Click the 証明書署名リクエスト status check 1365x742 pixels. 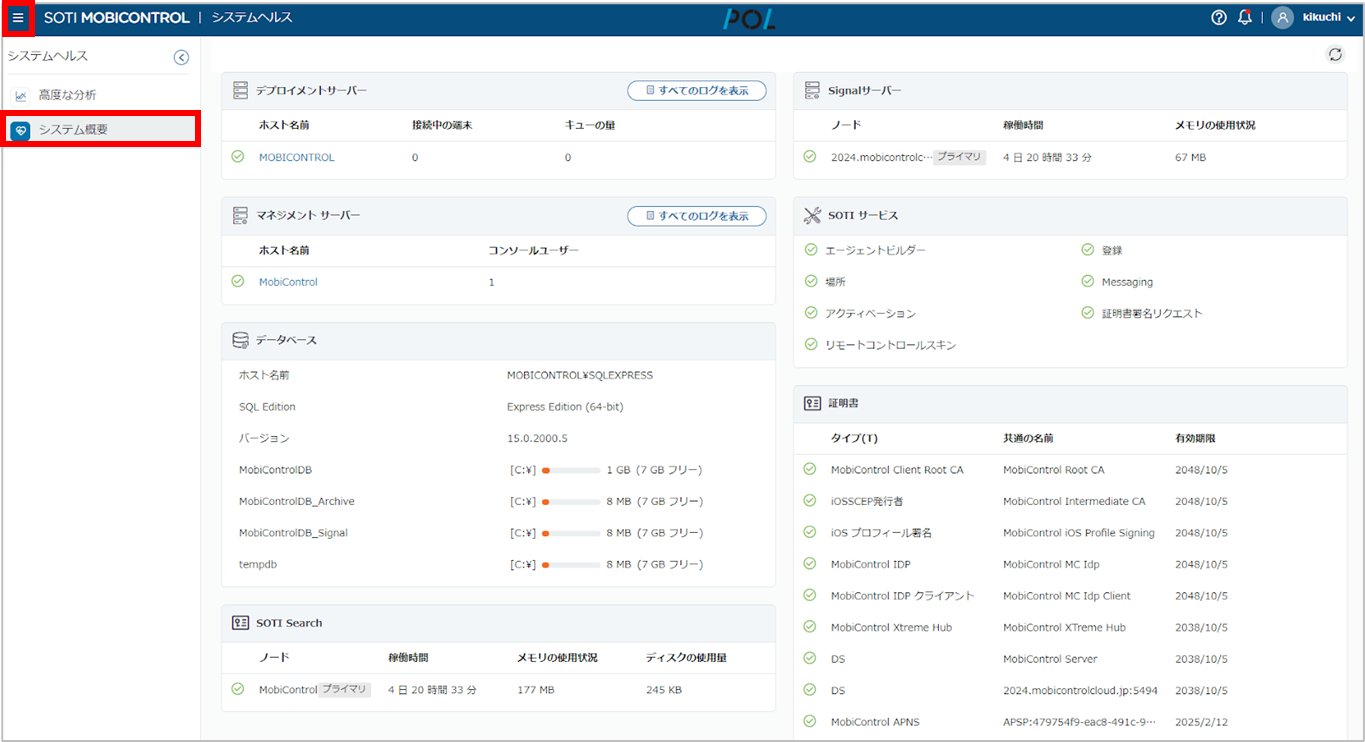(x=1088, y=313)
